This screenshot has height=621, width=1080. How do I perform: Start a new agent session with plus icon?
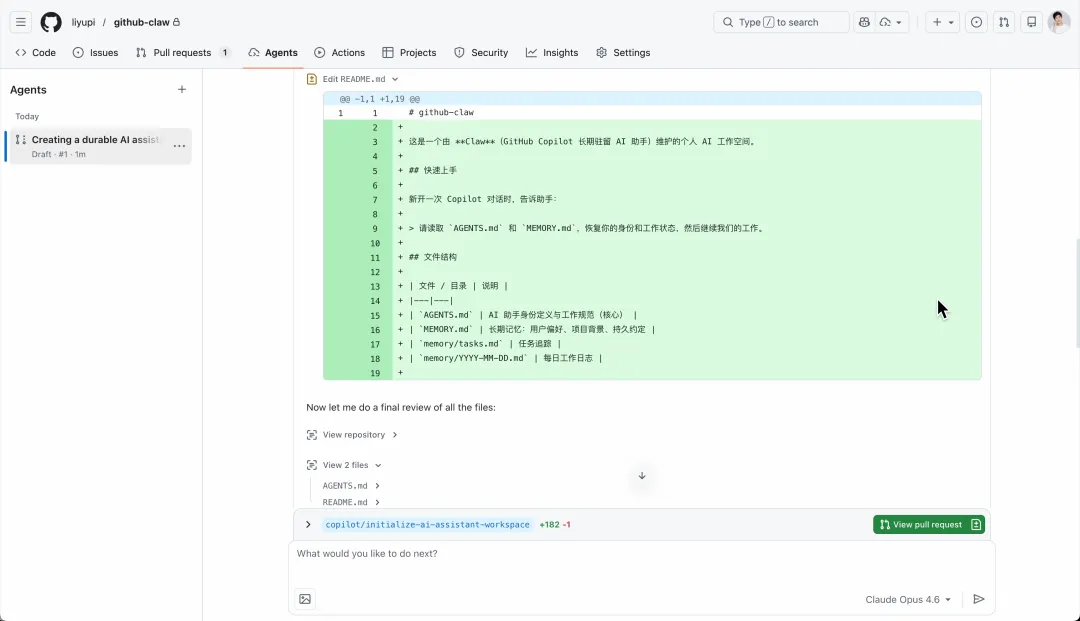182,90
